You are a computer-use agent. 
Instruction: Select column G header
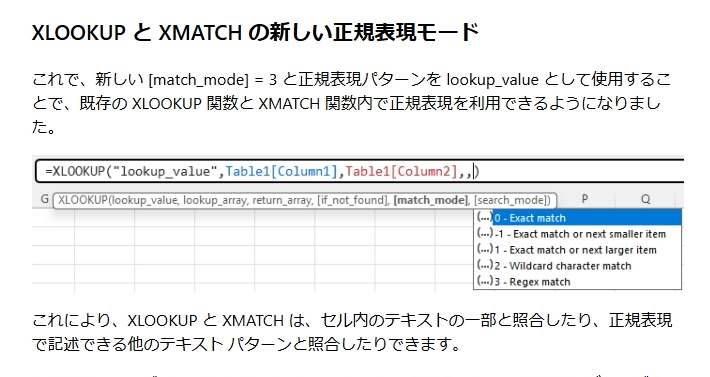coord(44,199)
